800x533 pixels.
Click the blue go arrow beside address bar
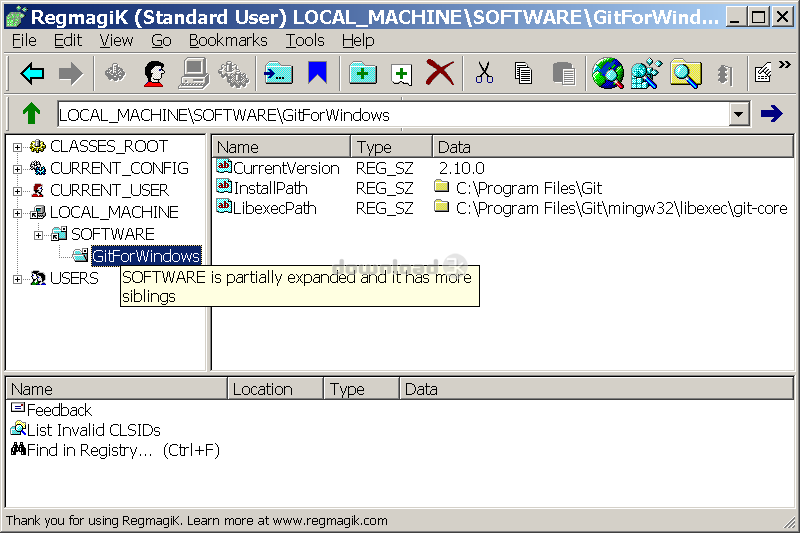click(771, 113)
